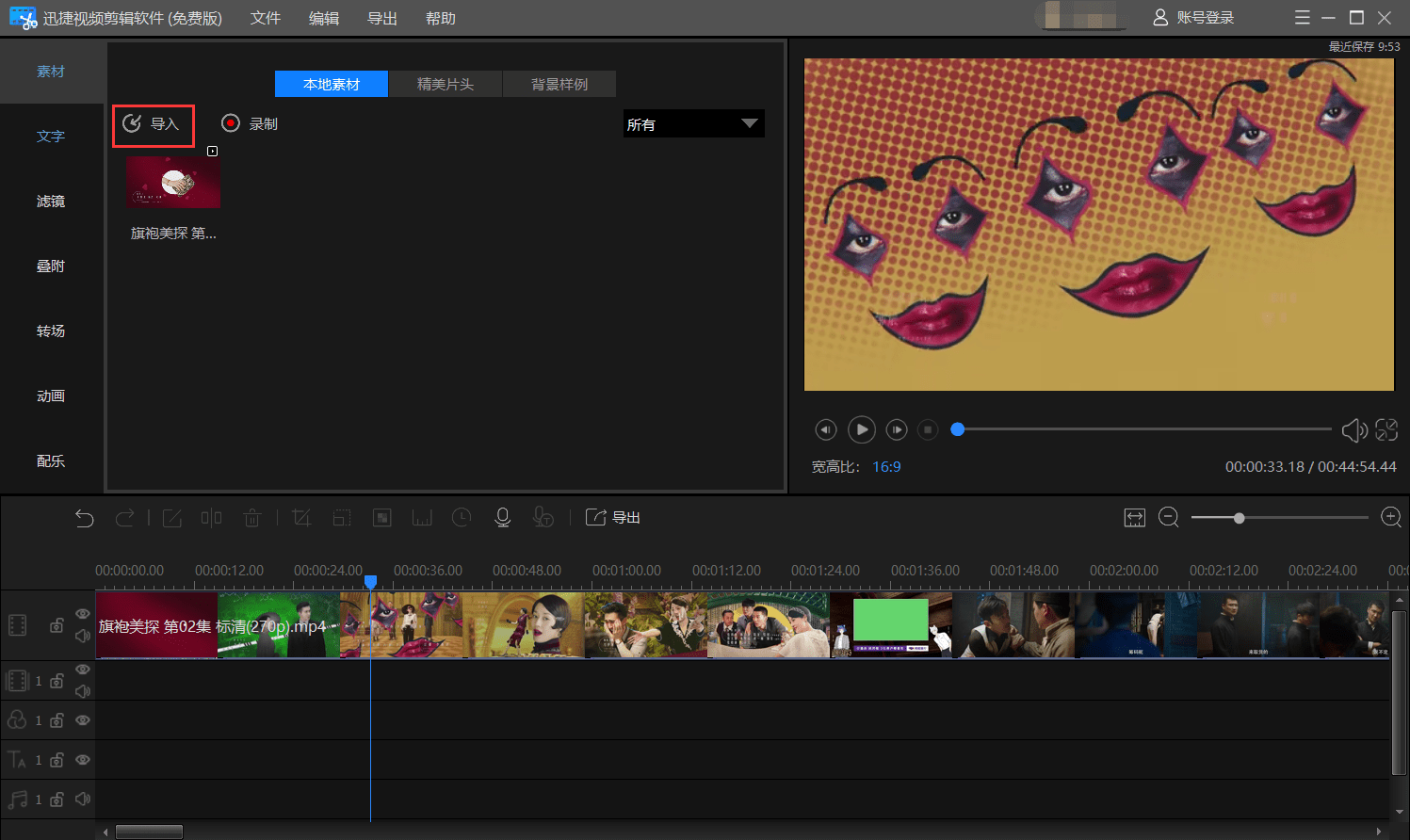Switch to the 精美片头 tab

[446, 84]
